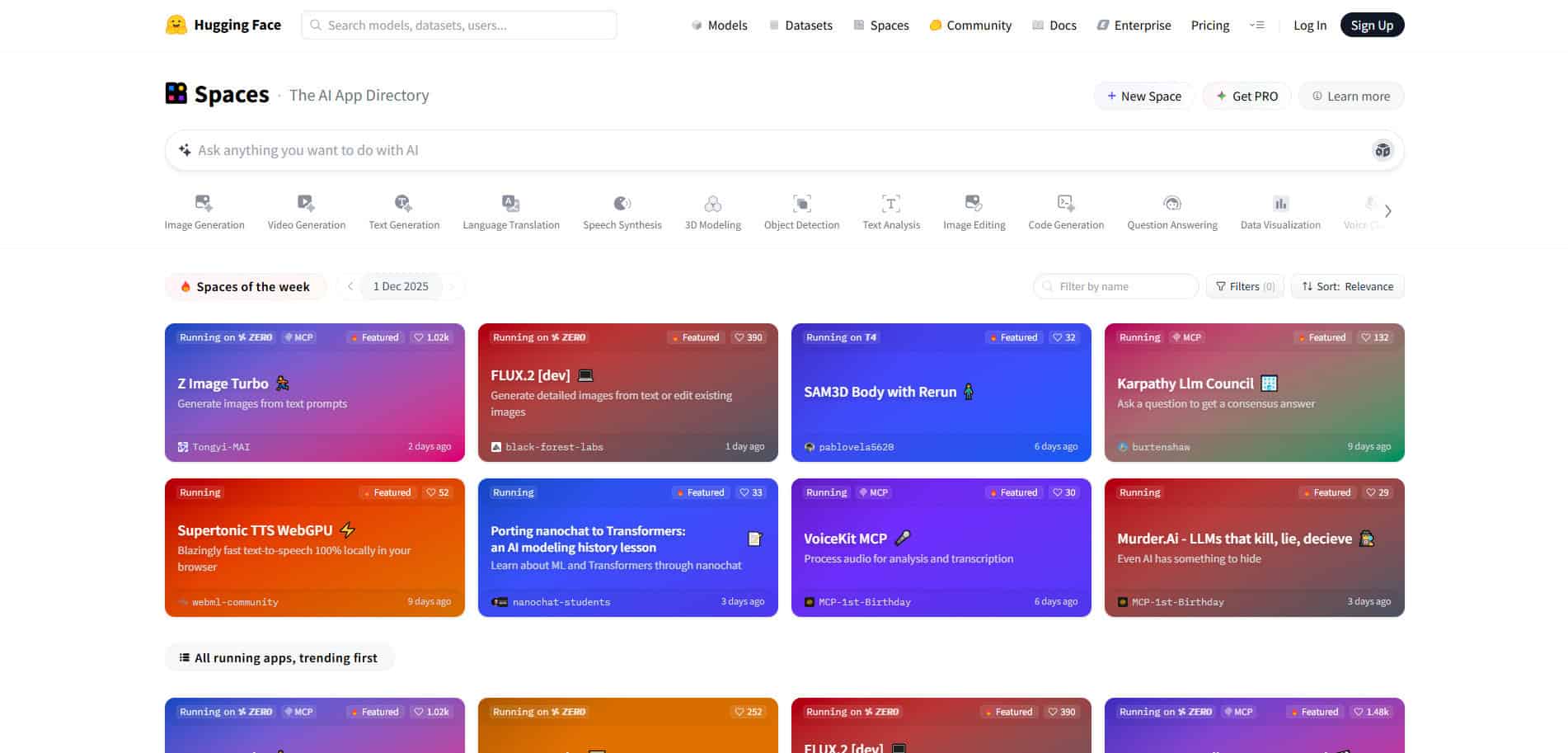Select the Object Detection category icon
This screenshot has width=1568, height=753.
click(x=802, y=203)
